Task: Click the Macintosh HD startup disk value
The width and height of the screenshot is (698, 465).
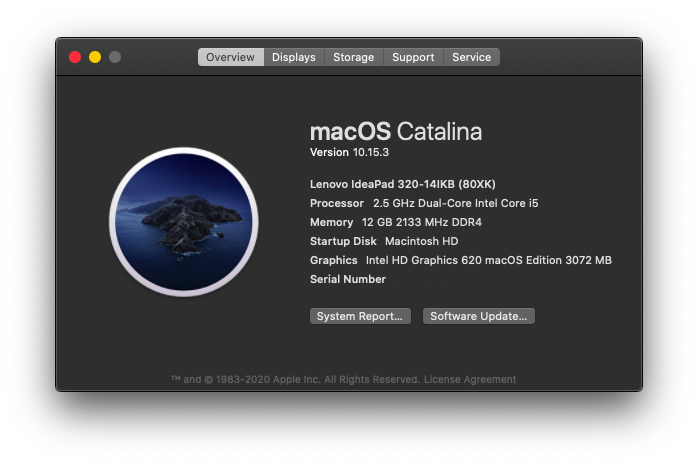Action: click(x=422, y=241)
